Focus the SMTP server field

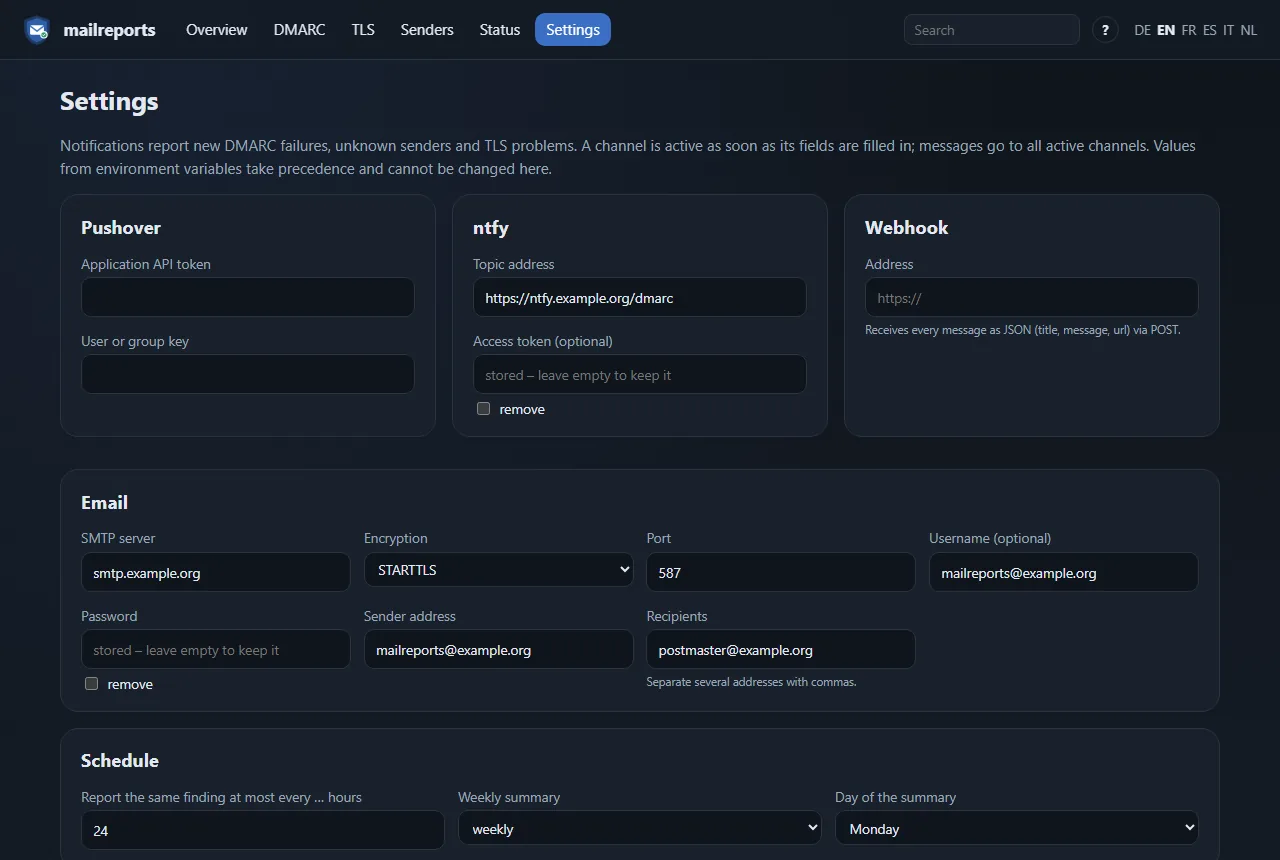pos(216,572)
